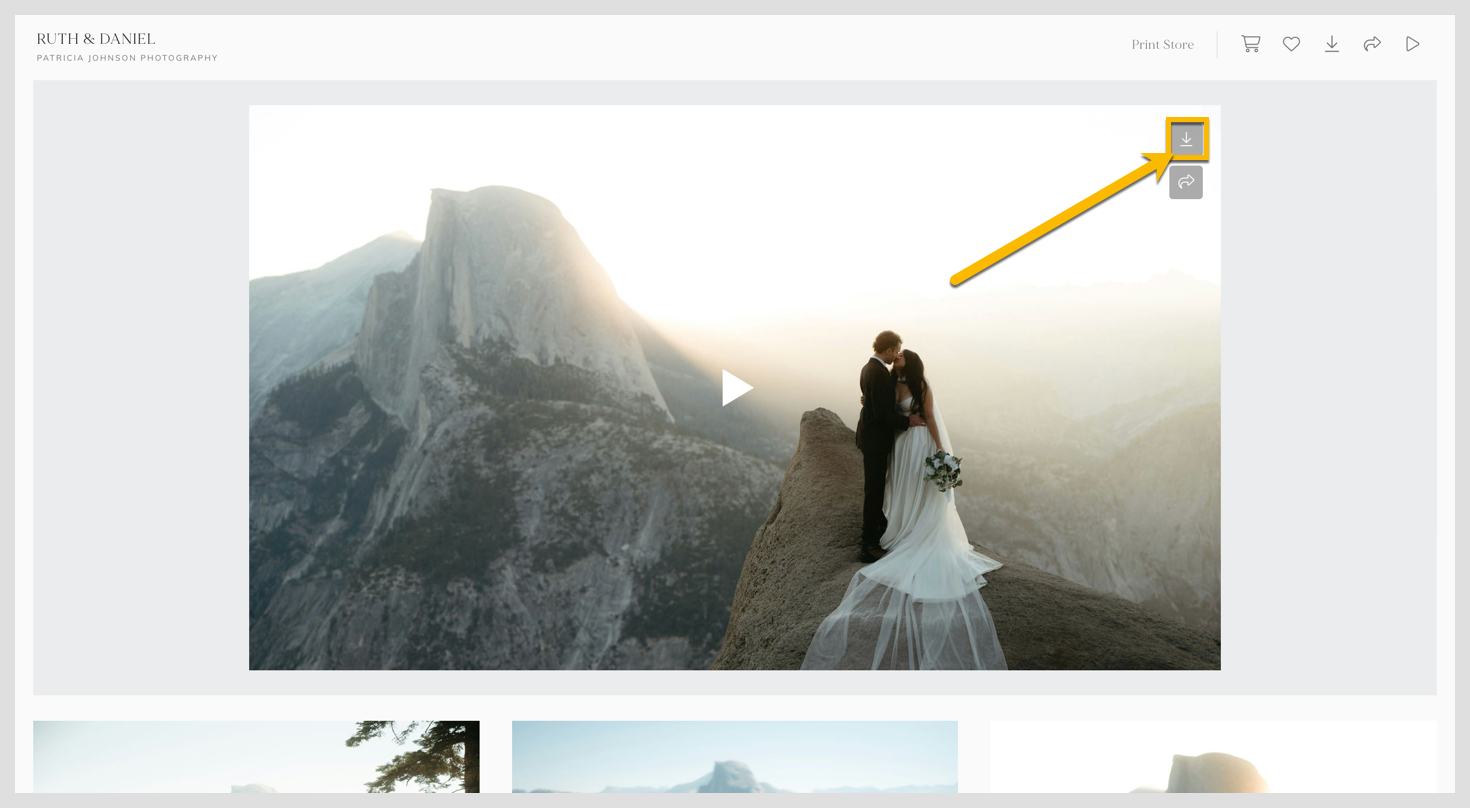Viewport: 1470px width, 808px height.
Task: Download the video using the highlighted button
Action: [1186, 139]
